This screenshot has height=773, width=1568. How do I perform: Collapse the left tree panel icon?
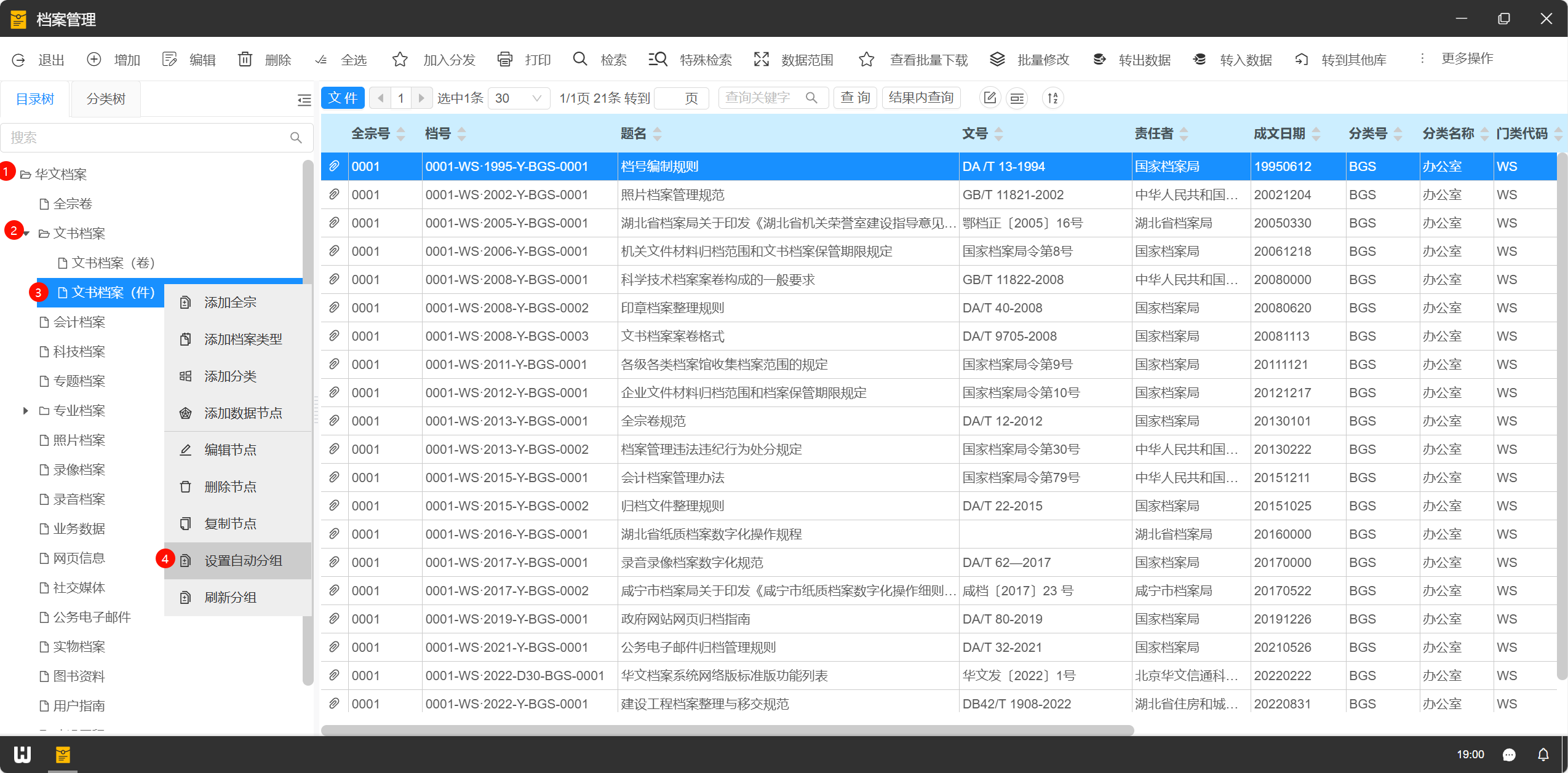click(x=304, y=100)
